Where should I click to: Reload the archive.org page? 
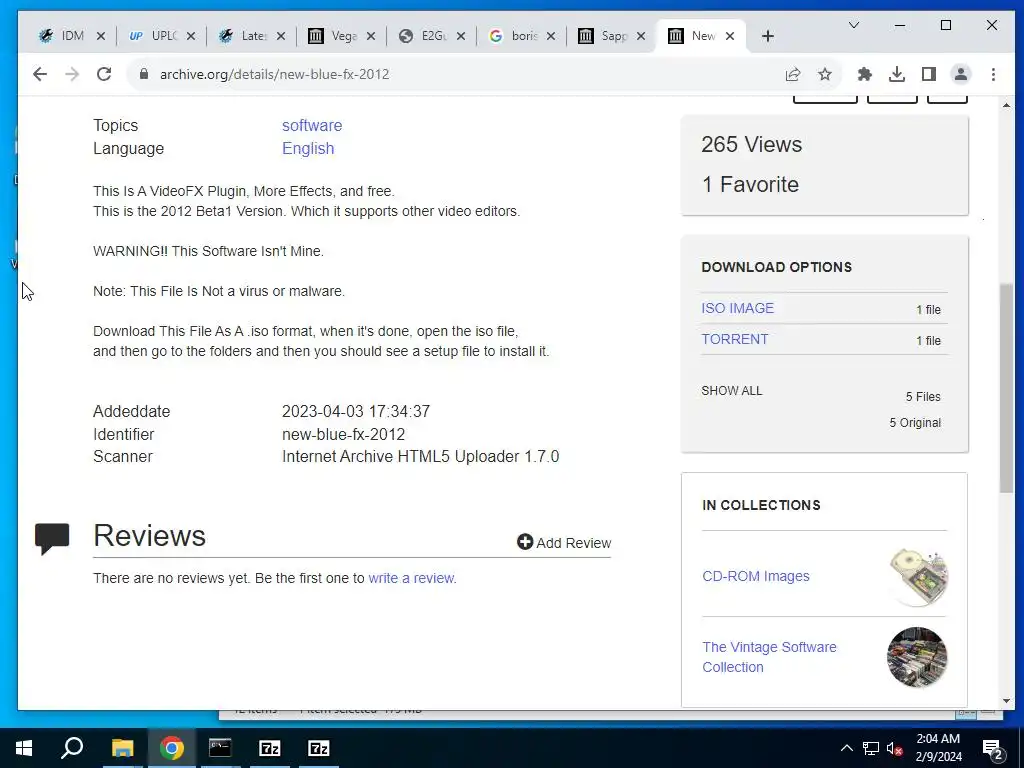click(x=104, y=74)
